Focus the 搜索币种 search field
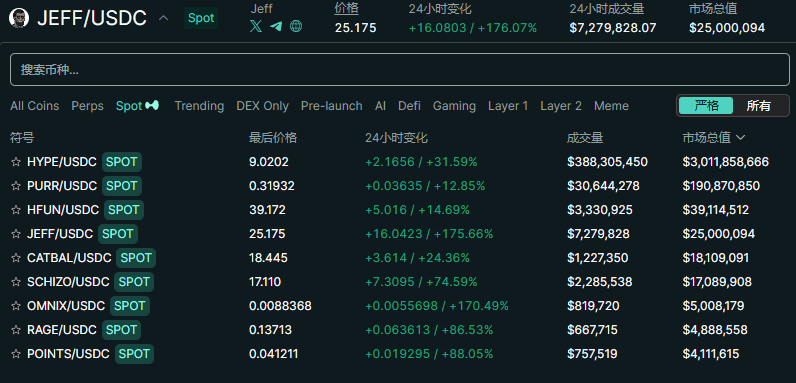The width and height of the screenshot is (796, 383). click(x=400, y=70)
